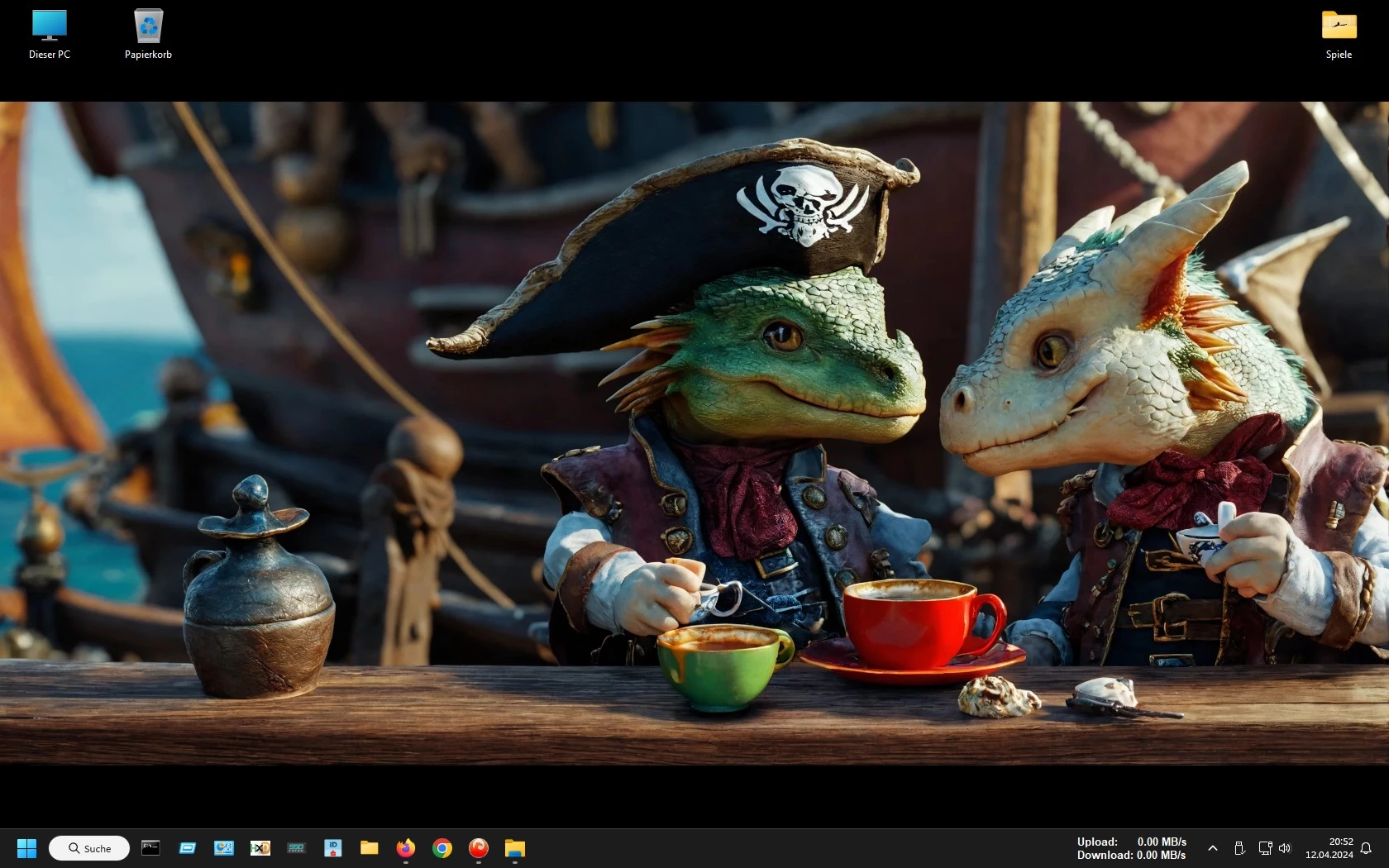Open the Windows Start menu
Screen dimensions: 1389x868
pyautogui.click(x=26, y=848)
